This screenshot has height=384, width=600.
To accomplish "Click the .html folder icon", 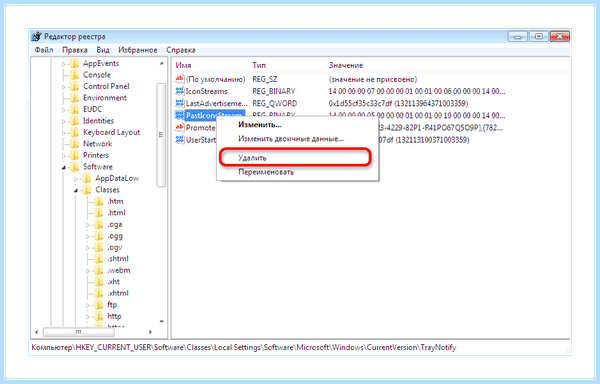I will tap(99, 213).
